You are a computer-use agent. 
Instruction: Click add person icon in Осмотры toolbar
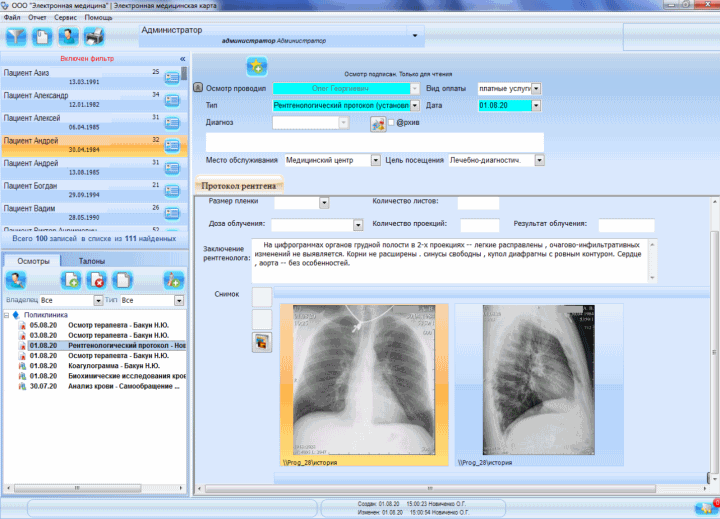pos(174,280)
